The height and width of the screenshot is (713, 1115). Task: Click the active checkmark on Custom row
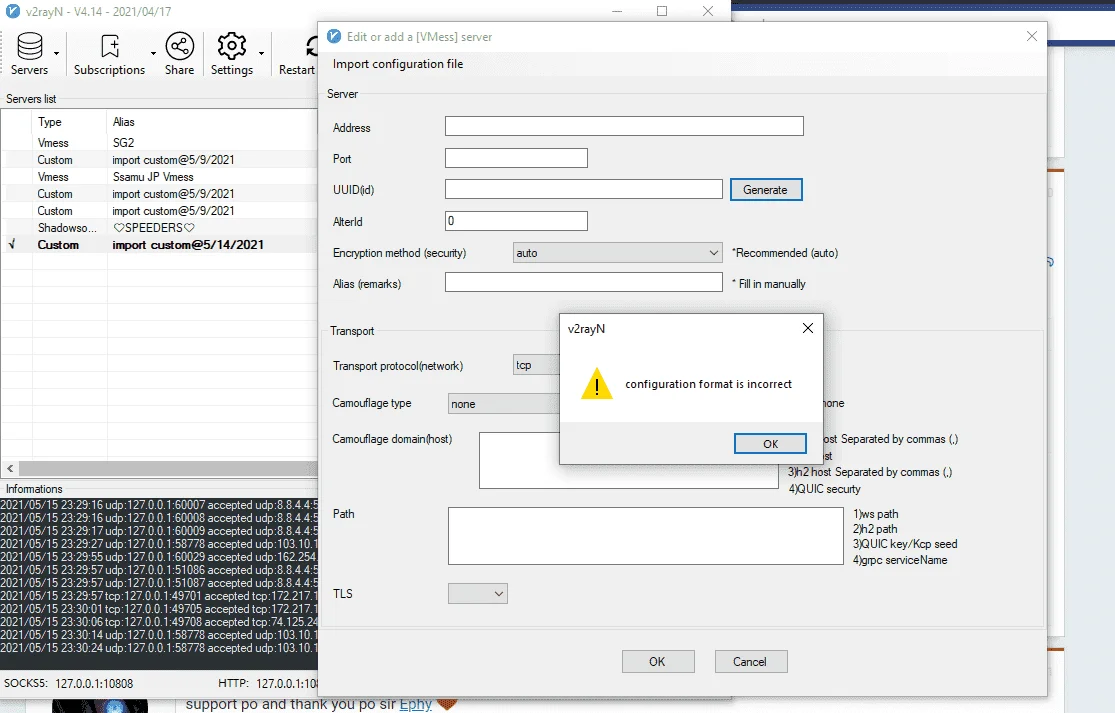[x=11, y=245]
